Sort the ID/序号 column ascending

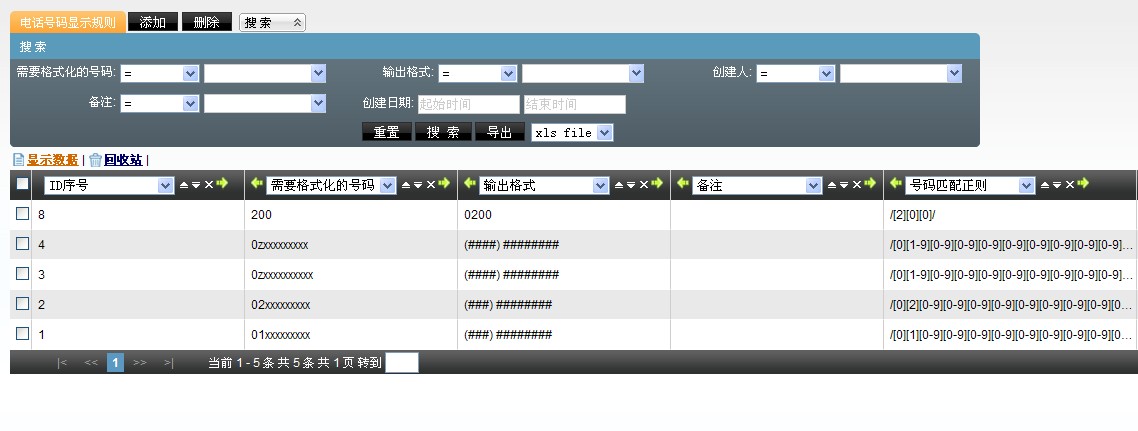click(x=183, y=185)
